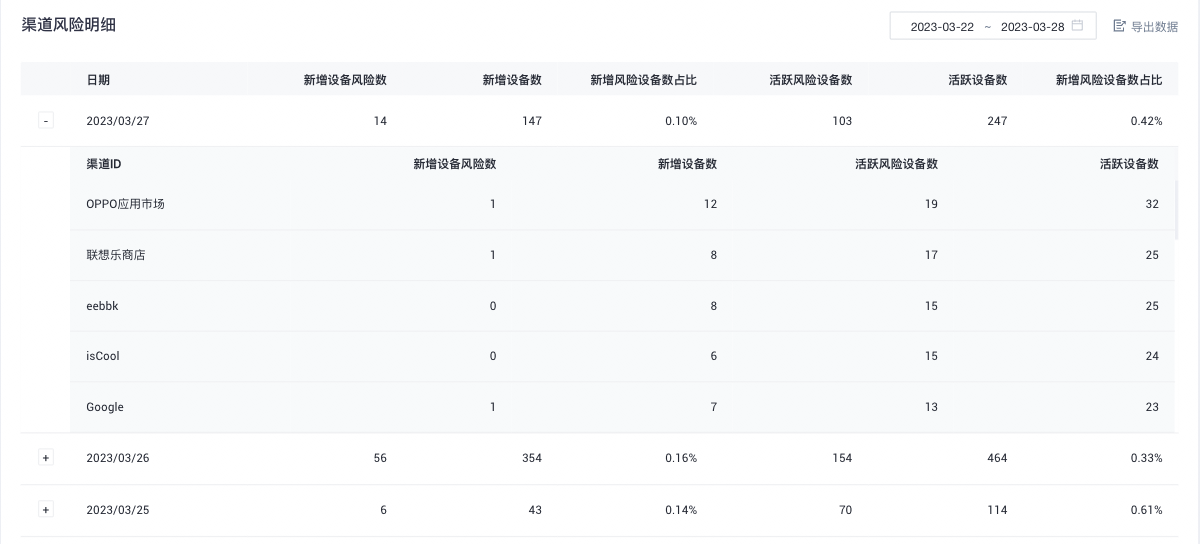Set start date 2023-03-22 field
The image size is (1200, 544).
click(942, 27)
